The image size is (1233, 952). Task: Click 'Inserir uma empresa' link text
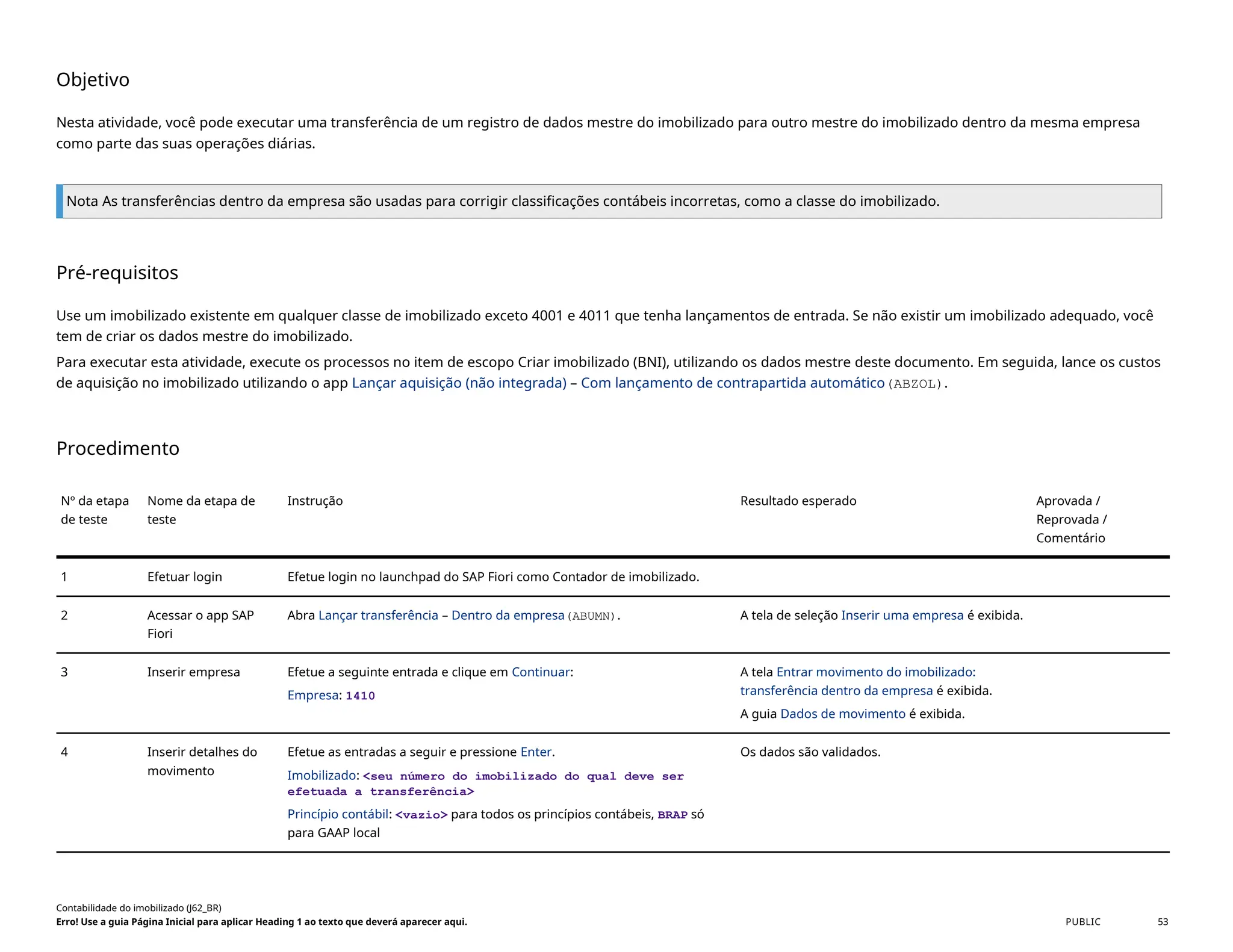click(x=902, y=616)
